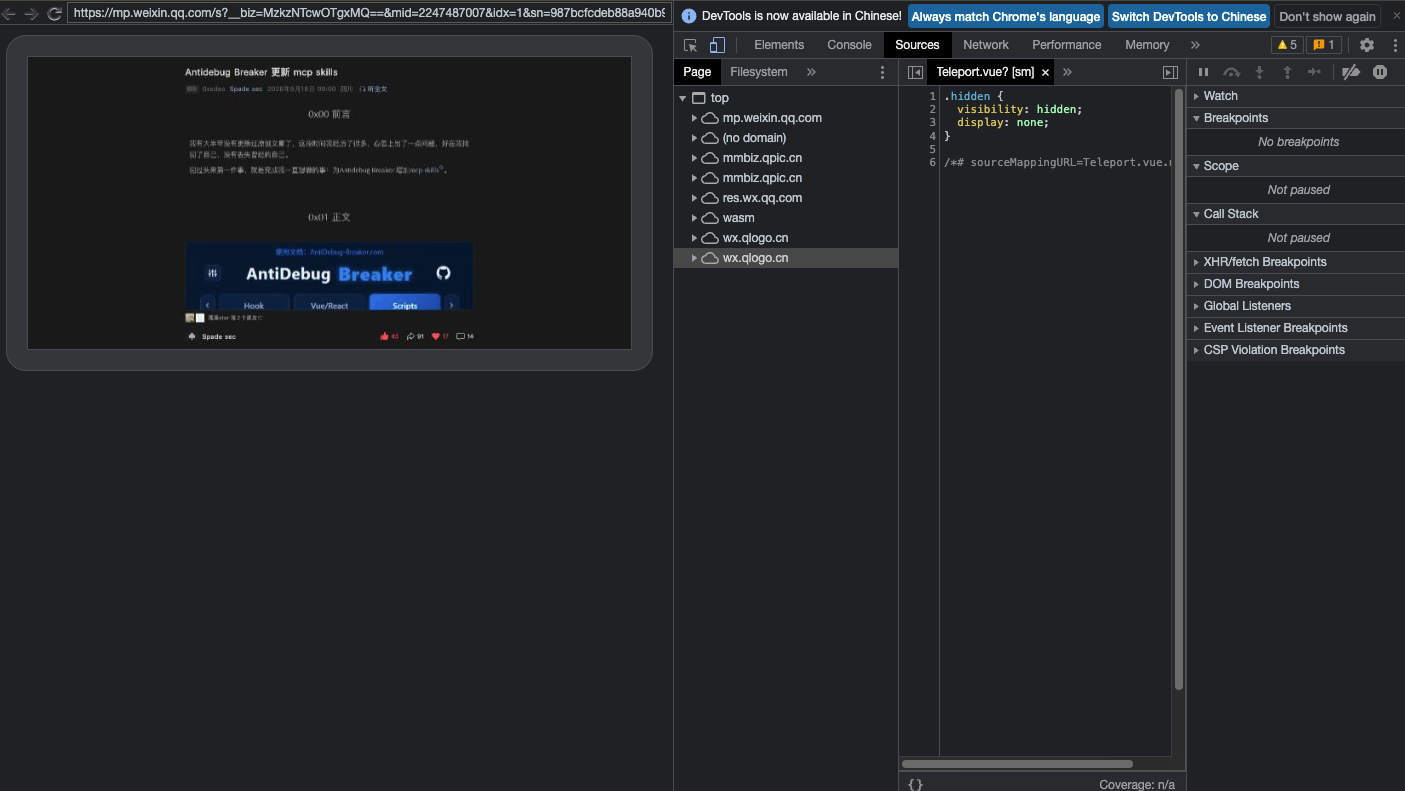Collapse the top frame tree node

[683, 98]
